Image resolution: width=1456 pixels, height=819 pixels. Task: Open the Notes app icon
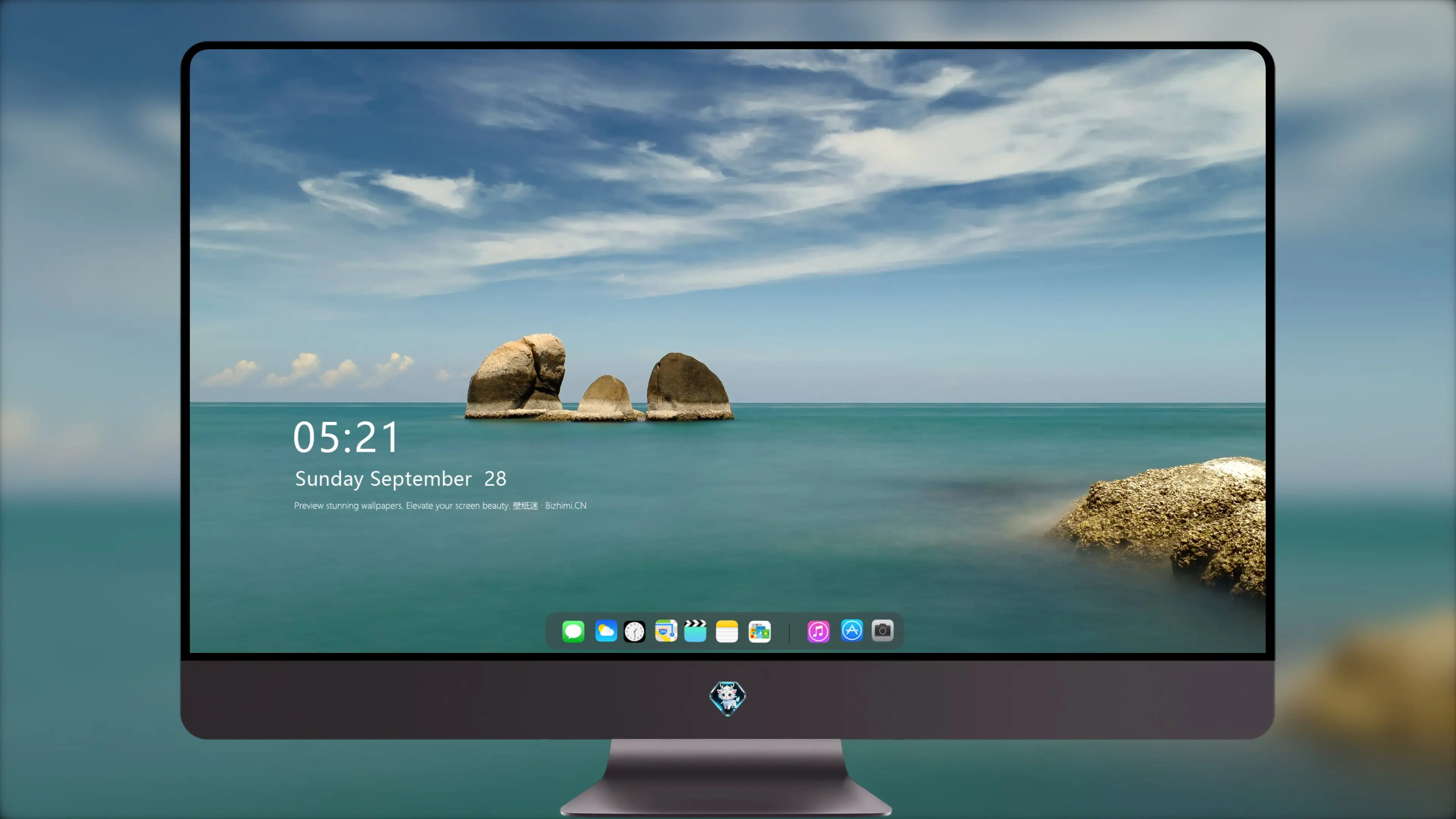click(x=727, y=631)
